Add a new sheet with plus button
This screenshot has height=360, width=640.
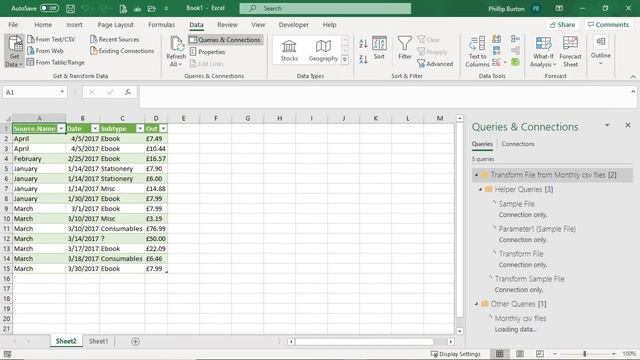click(x=135, y=341)
